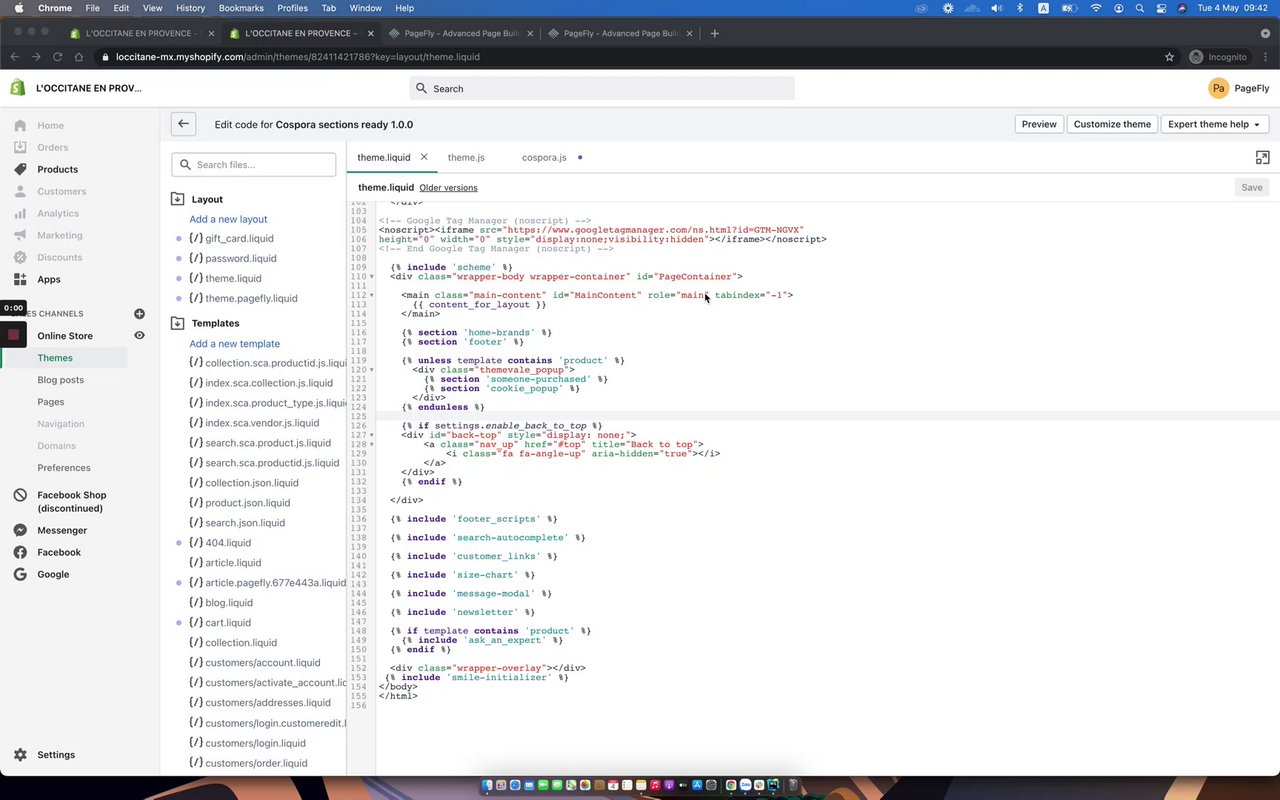This screenshot has height=800, width=1280.
Task: Open theme.pagefly.liquid file
Action: point(251,298)
